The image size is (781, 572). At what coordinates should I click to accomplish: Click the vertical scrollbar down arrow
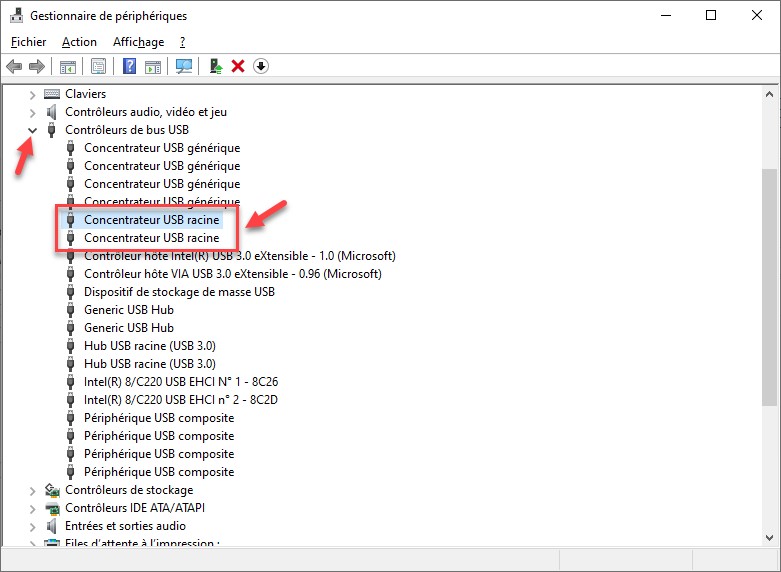(x=769, y=537)
